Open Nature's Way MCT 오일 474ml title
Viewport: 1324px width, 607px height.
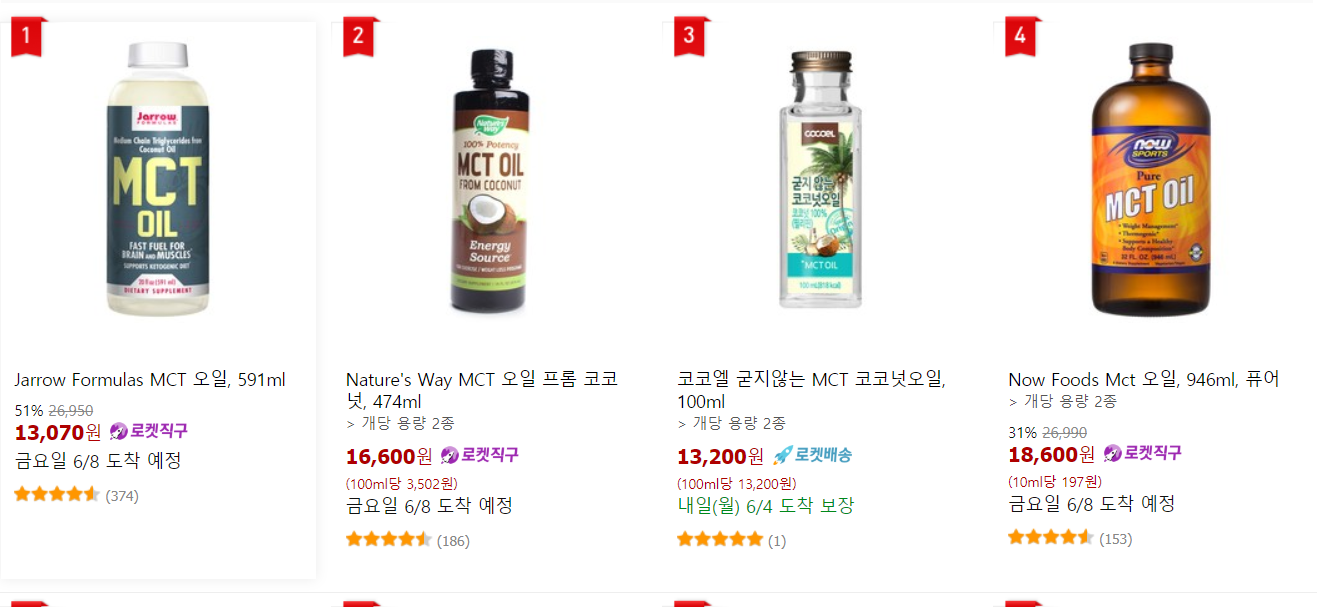(x=482, y=390)
